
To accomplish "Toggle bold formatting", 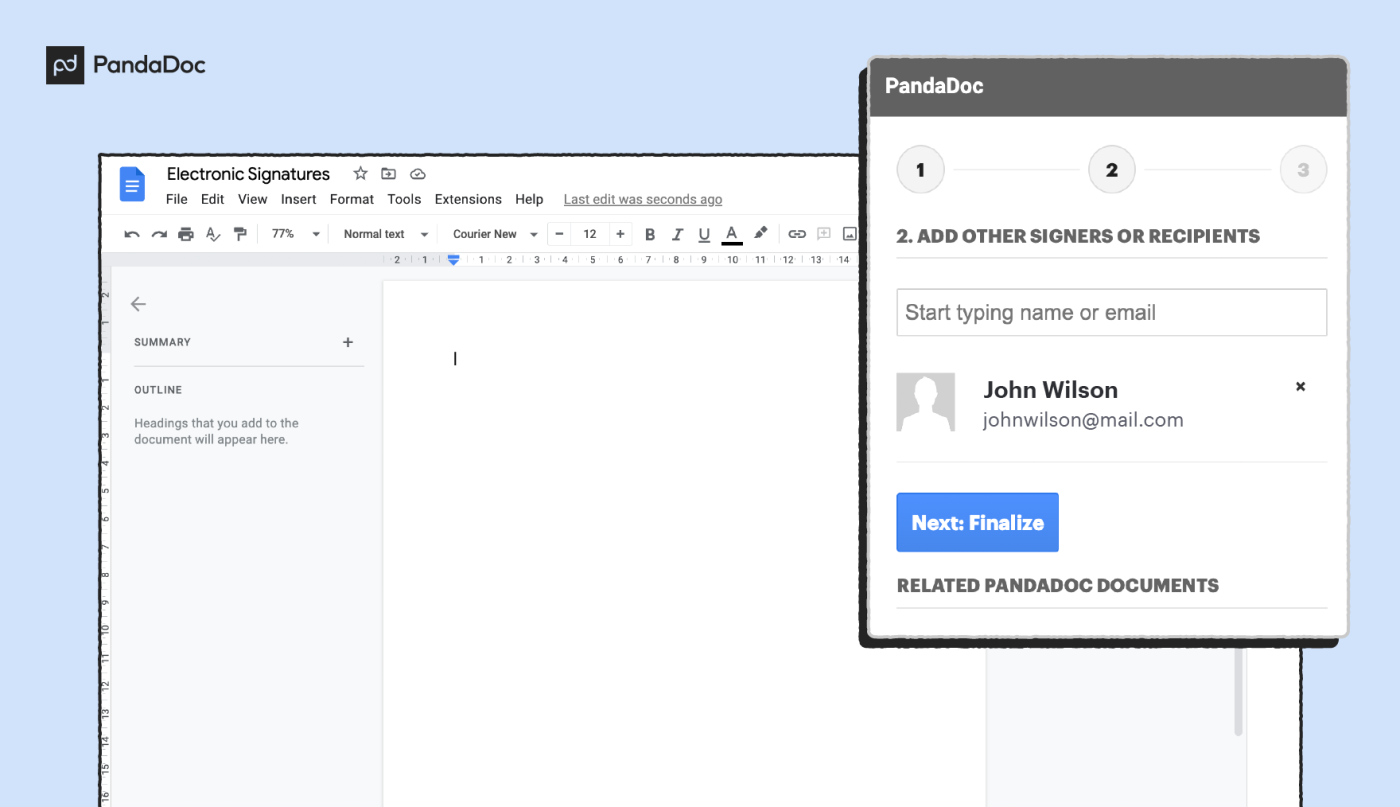I will coord(650,234).
